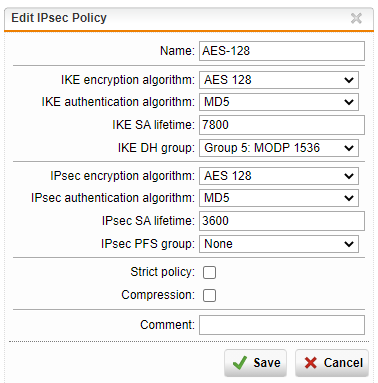Click the Strict policy label
This screenshot has height=383, width=378.
(162, 272)
